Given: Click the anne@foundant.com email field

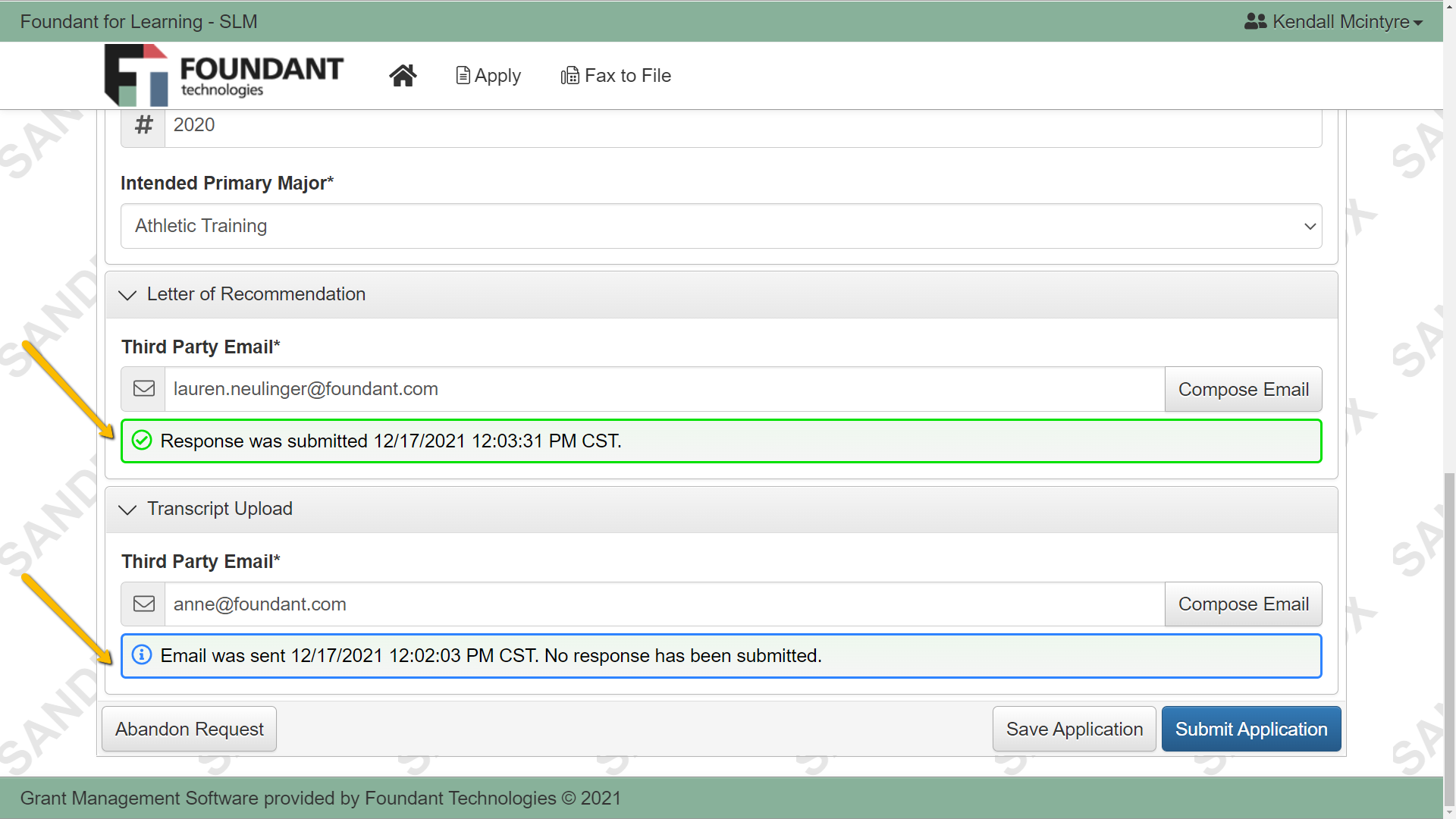Looking at the screenshot, I should (x=665, y=604).
